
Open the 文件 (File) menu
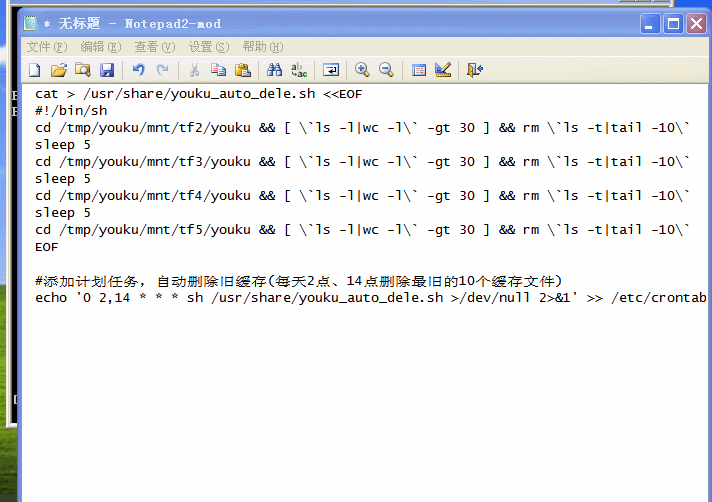(47, 47)
